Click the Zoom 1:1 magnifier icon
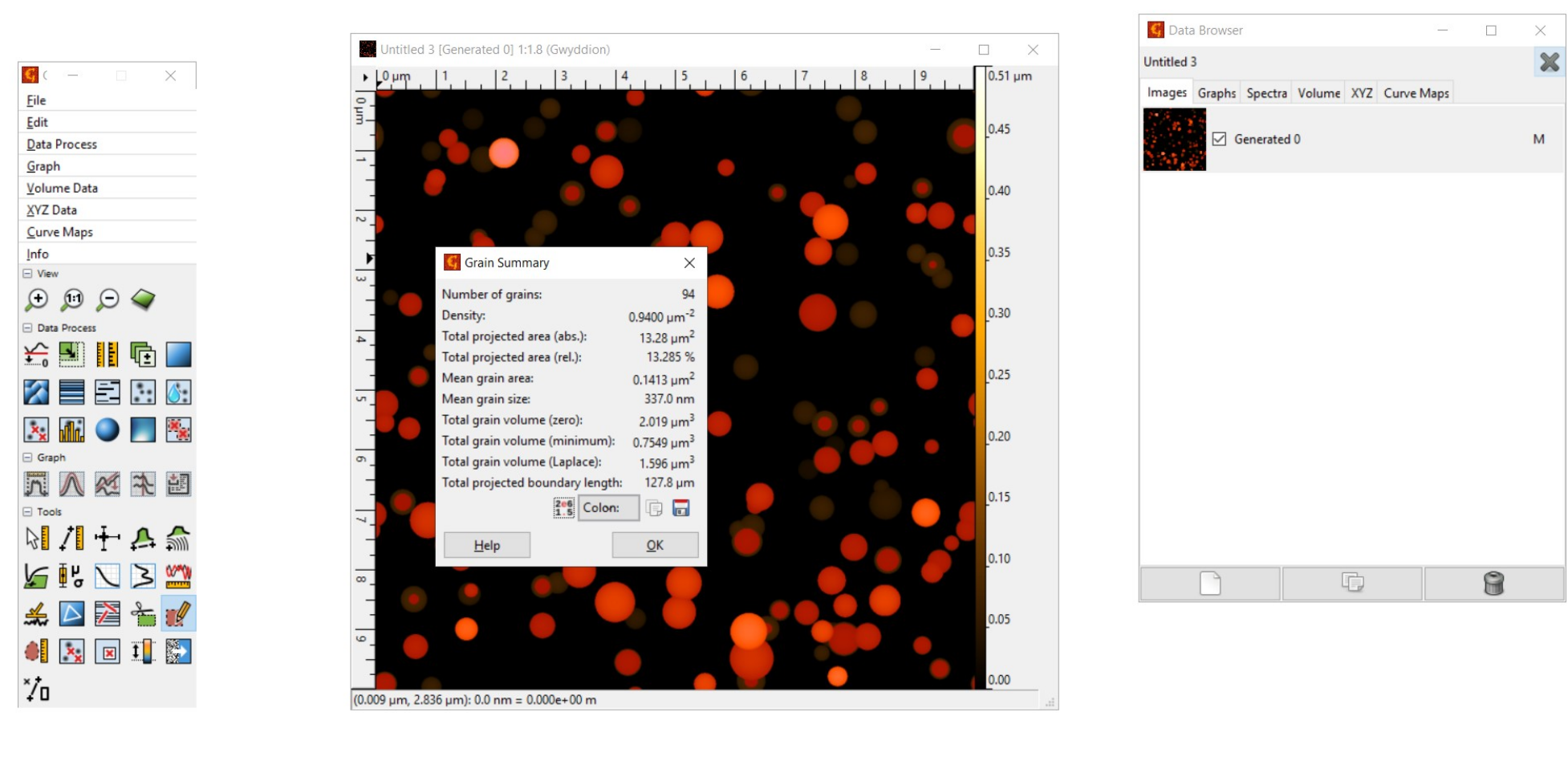The image size is (1568, 761). (x=72, y=300)
